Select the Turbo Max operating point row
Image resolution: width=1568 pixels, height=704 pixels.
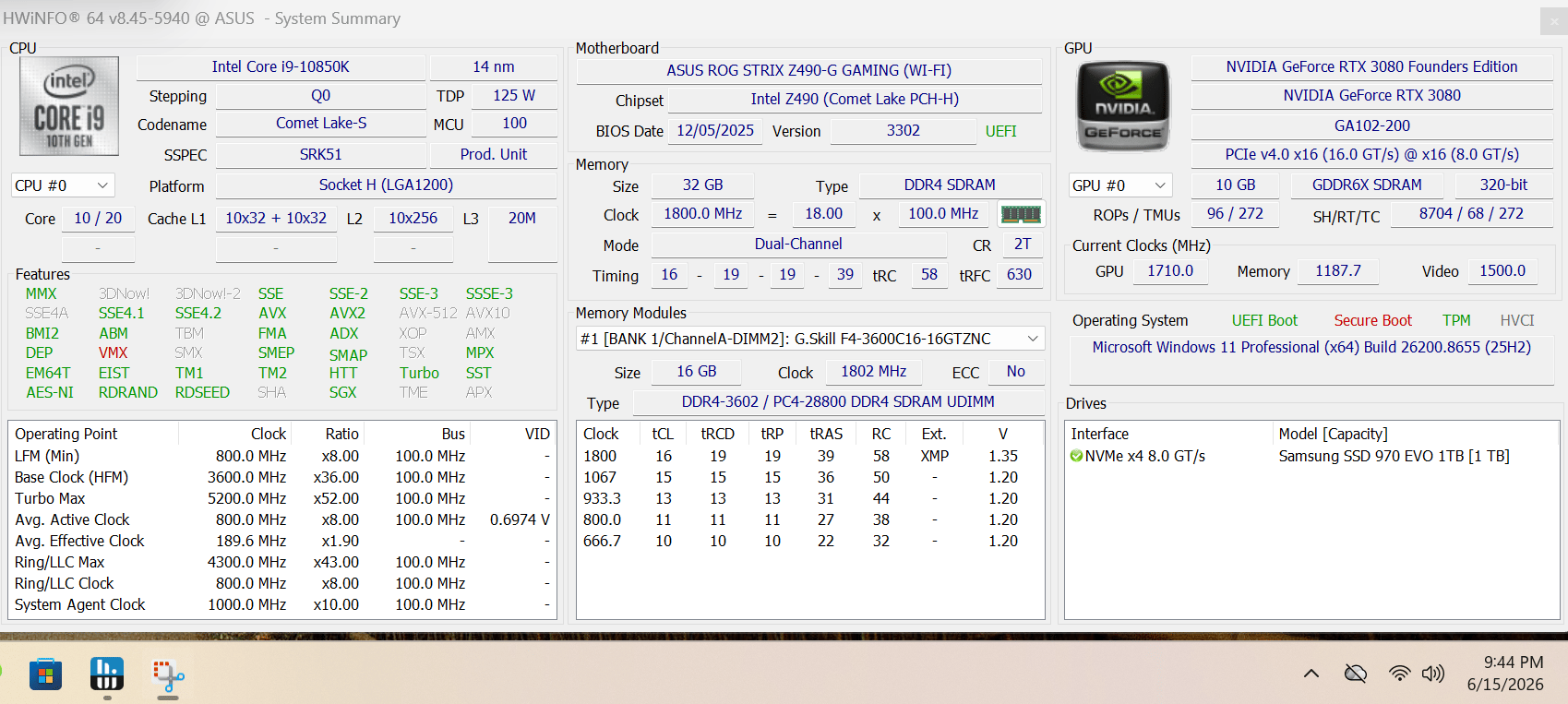pyautogui.click(x=282, y=498)
